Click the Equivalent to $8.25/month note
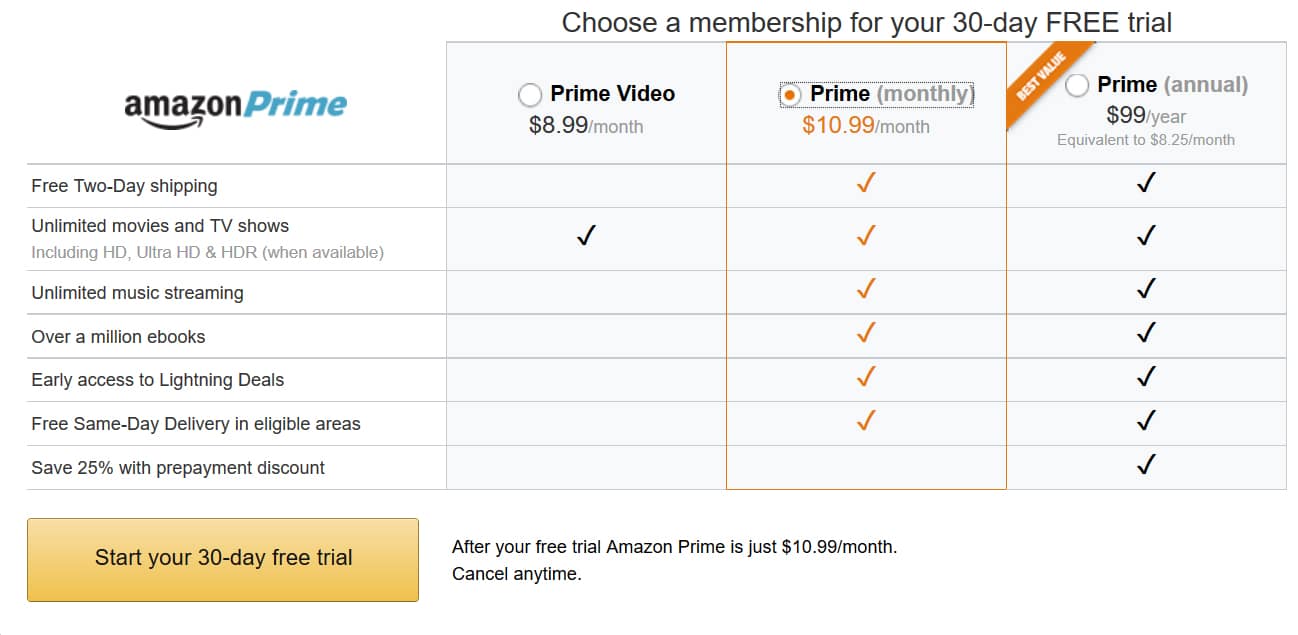Screen dimensions: 1298x635 (x=1146, y=141)
